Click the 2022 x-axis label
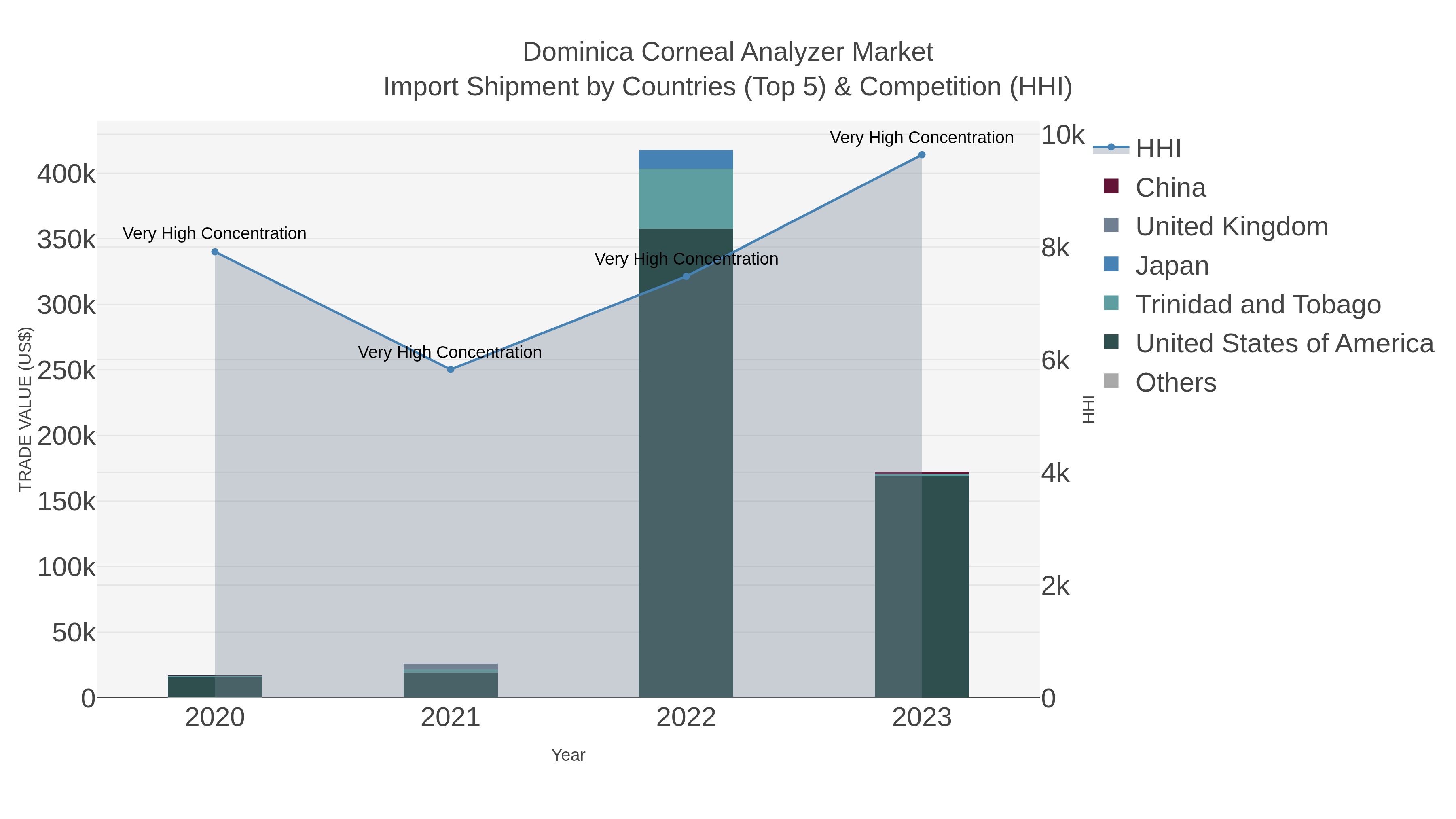 pyautogui.click(x=686, y=718)
